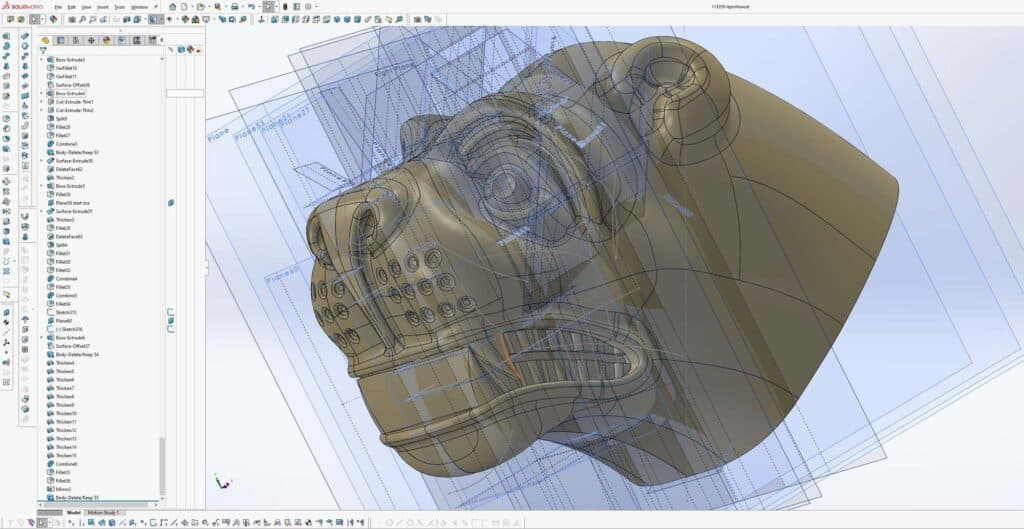Expand the Surface-Extrude30 feature node

point(41,161)
